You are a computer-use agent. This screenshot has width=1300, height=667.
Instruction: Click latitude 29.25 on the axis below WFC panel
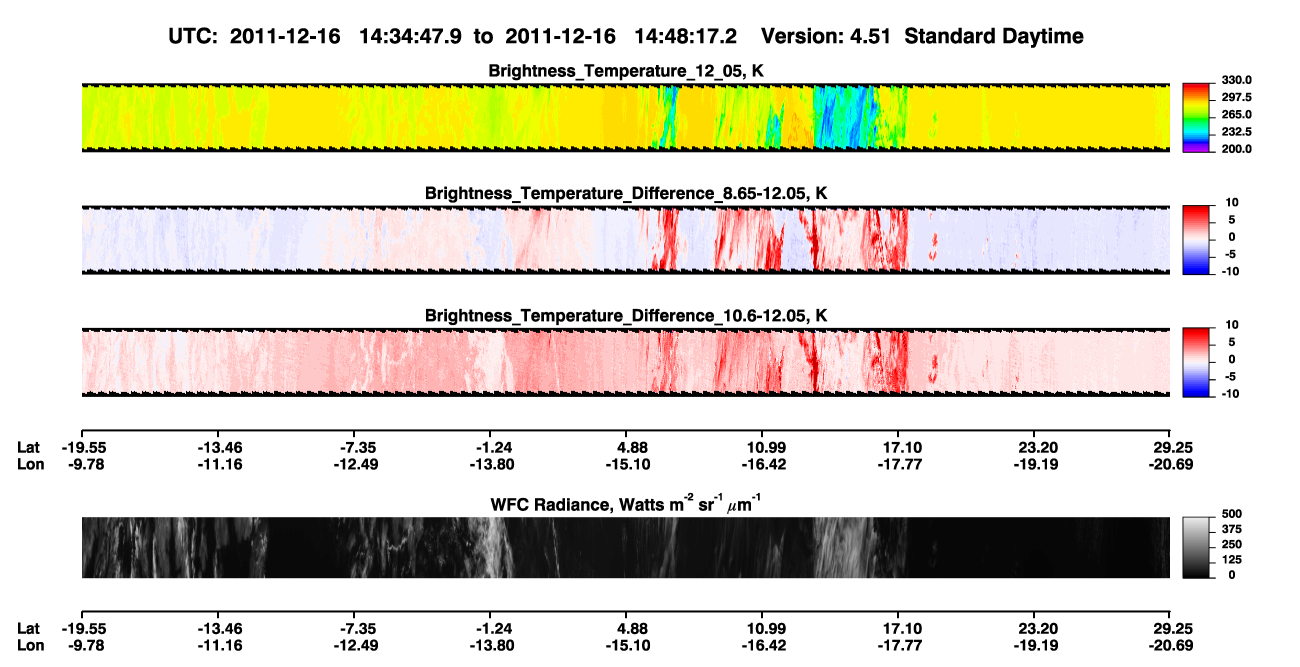pyautogui.click(x=1172, y=628)
